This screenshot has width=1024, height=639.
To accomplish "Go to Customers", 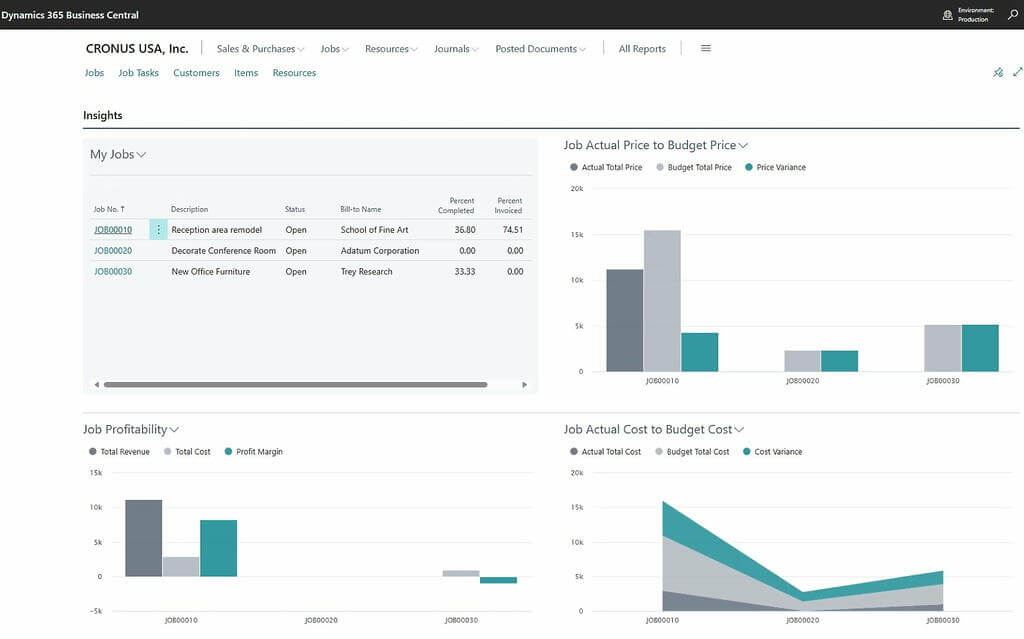I will [196, 73].
